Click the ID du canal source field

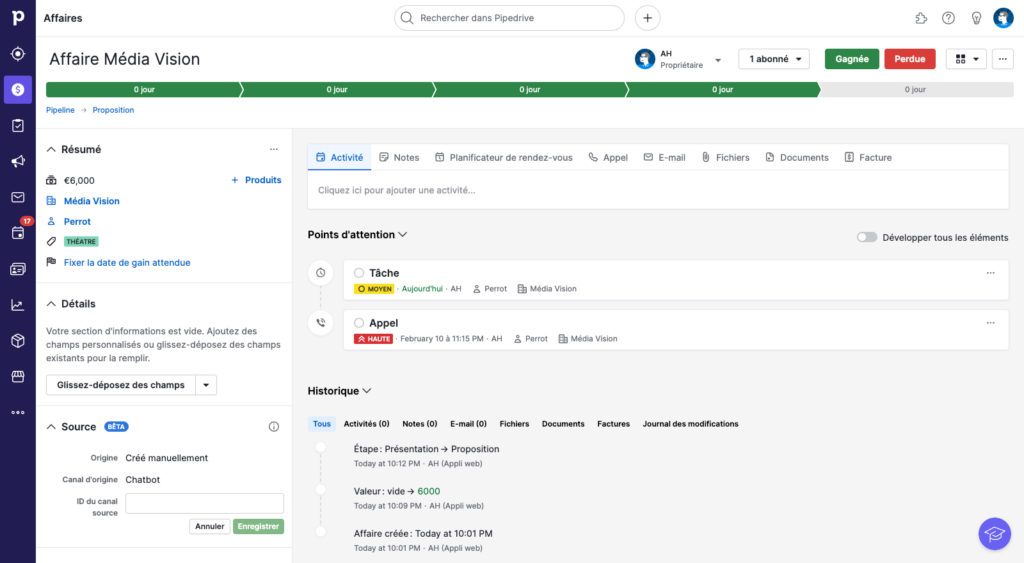pos(204,503)
